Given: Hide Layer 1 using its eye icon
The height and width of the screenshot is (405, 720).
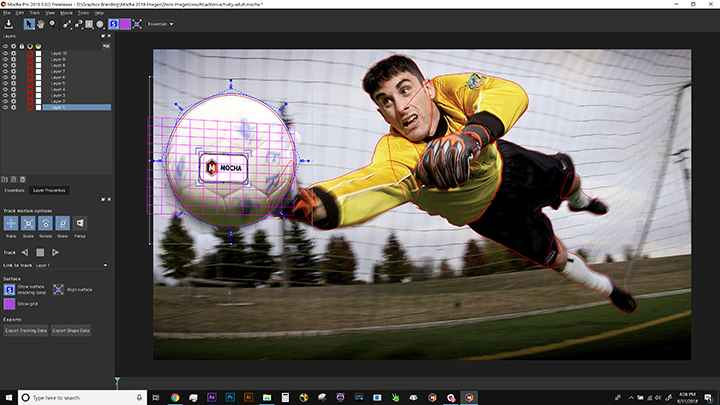Looking at the screenshot, I should point(6,106).
